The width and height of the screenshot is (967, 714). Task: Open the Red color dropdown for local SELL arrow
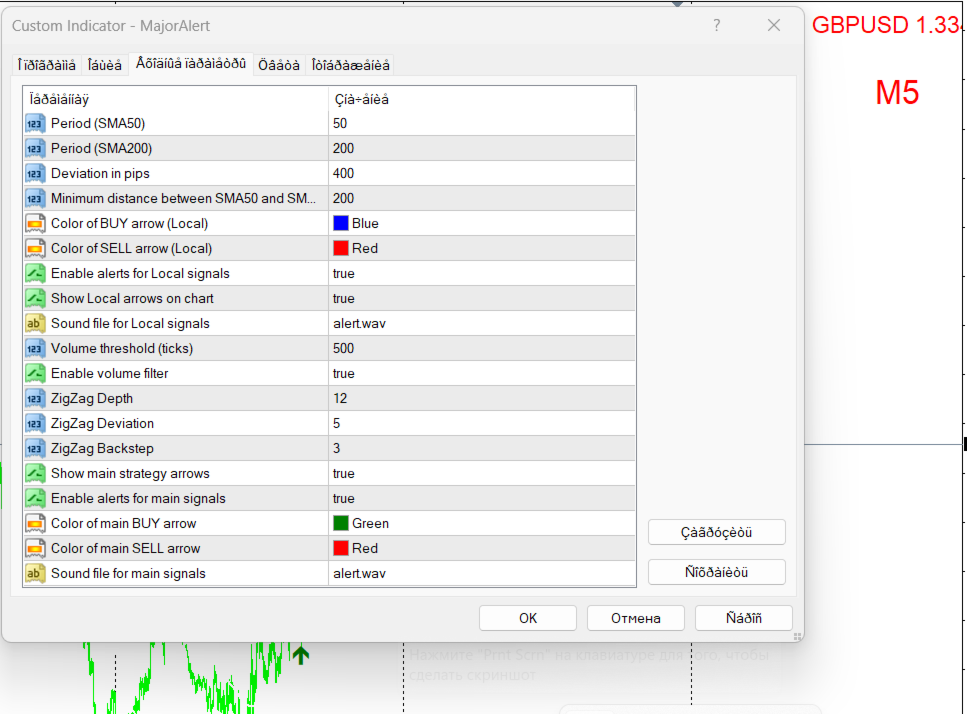click(x=482, y=248)
